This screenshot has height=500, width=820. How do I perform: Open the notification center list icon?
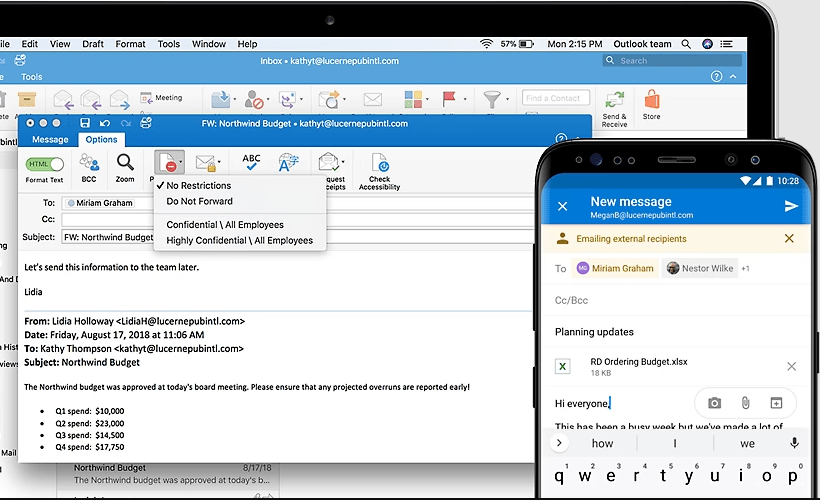pyautogui.click(x=726, y=44)
